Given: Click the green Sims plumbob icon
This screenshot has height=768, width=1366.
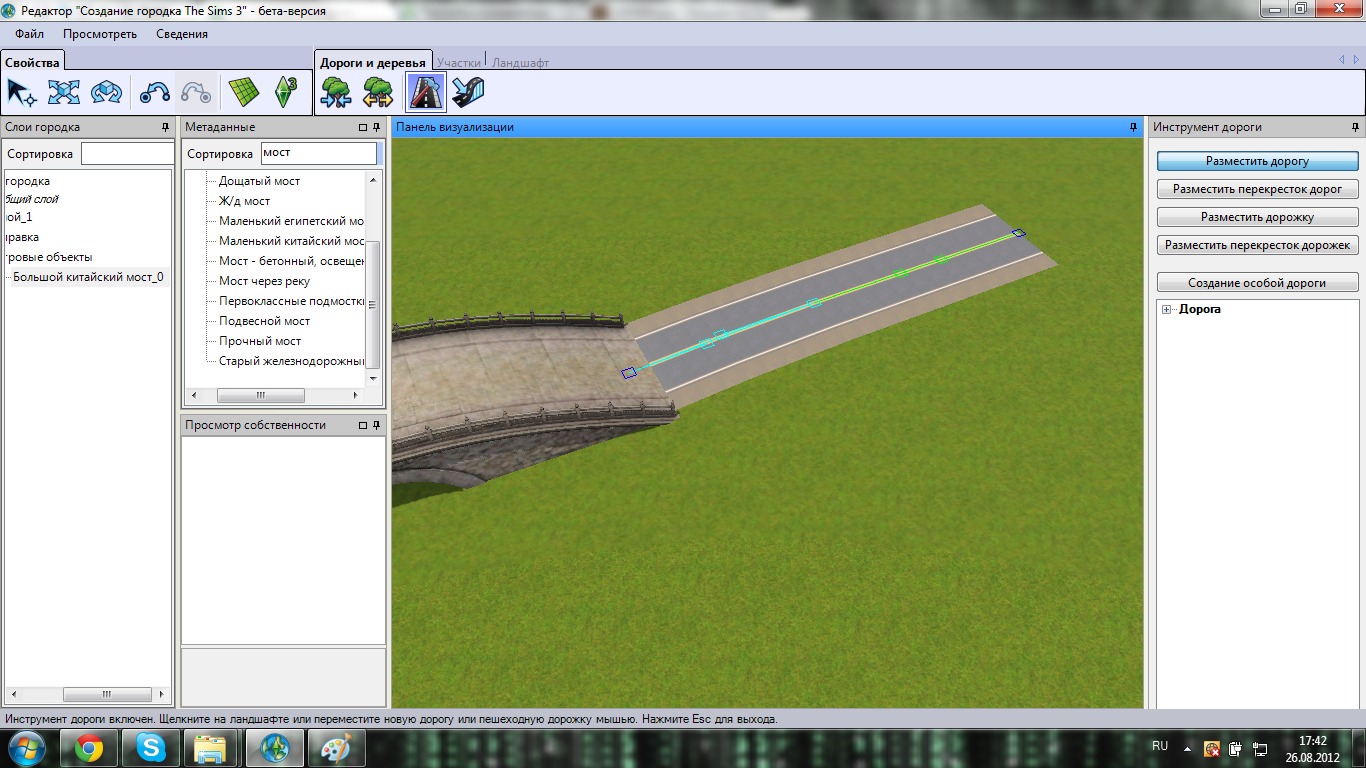Looking at the screenshot, I should [286, 93].
